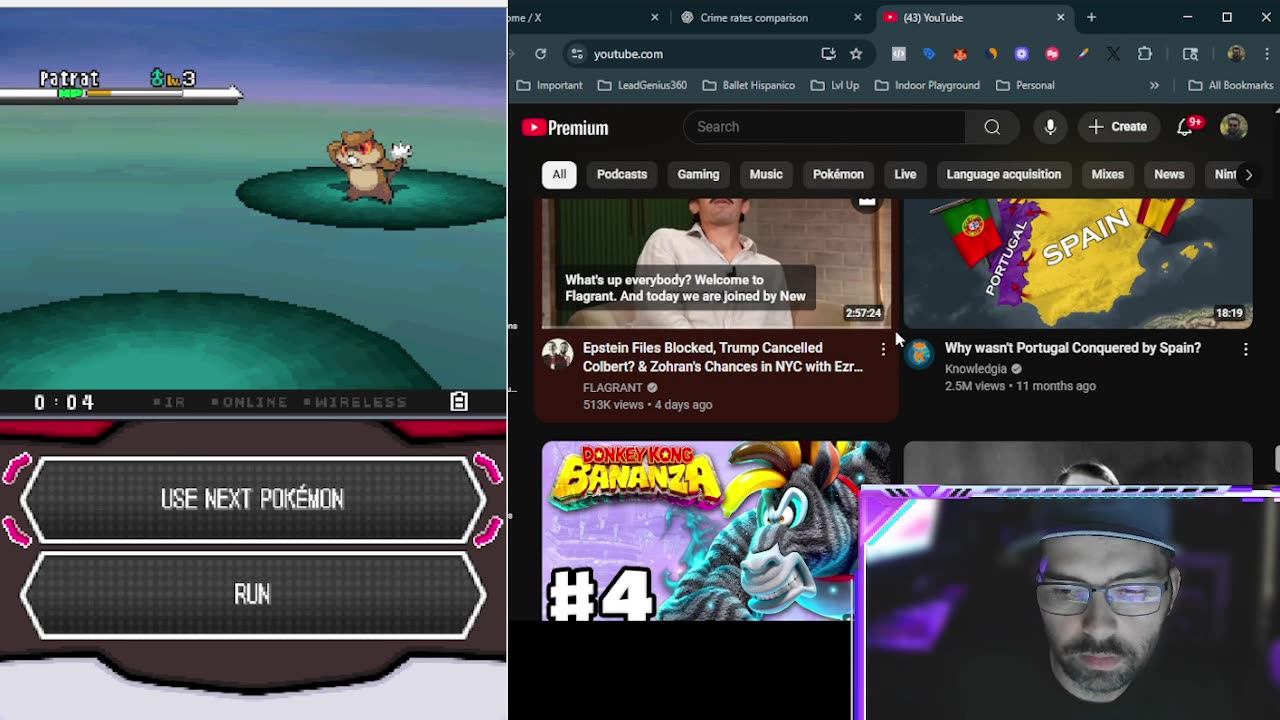Close the YouTube tab
1280x720 pixels.
click(x=1061, y=17)
